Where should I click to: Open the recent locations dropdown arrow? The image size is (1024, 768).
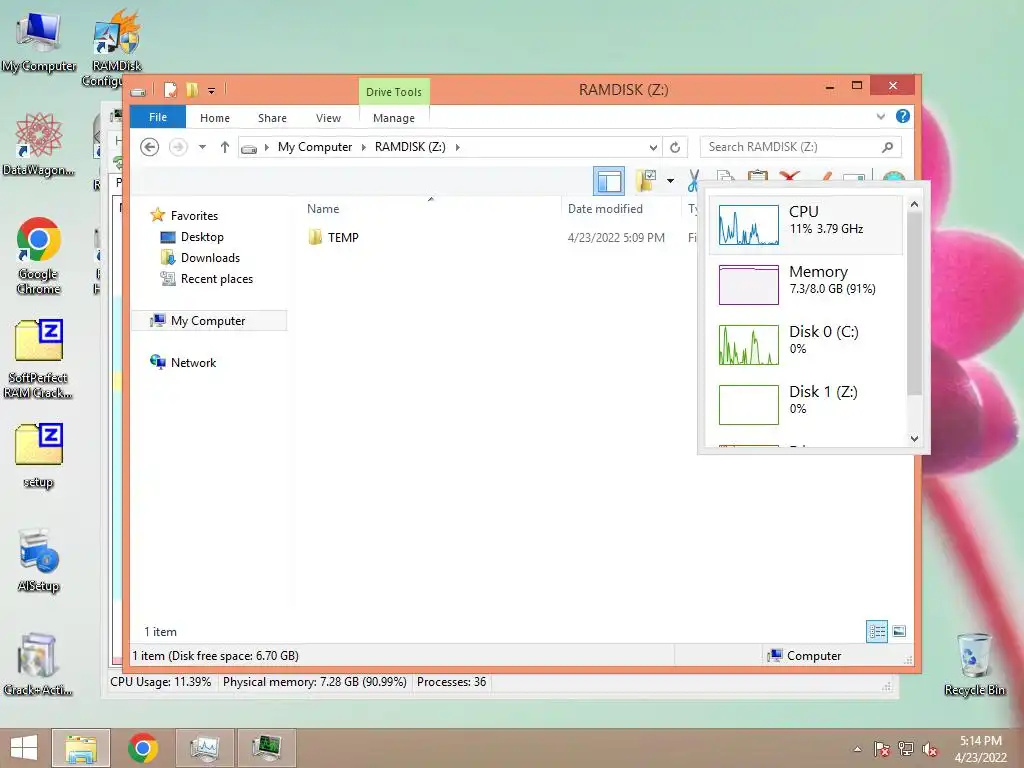click(x=202, y=147)
